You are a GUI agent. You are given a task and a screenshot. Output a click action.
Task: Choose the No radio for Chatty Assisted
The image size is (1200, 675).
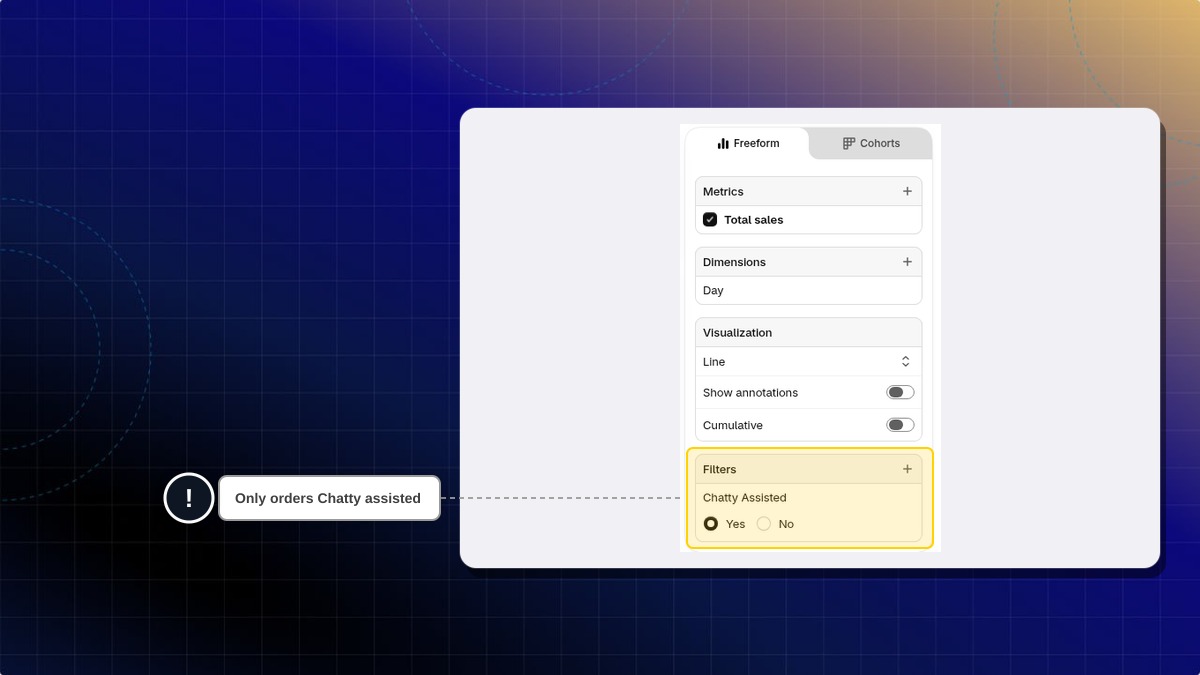pos(764,524)
